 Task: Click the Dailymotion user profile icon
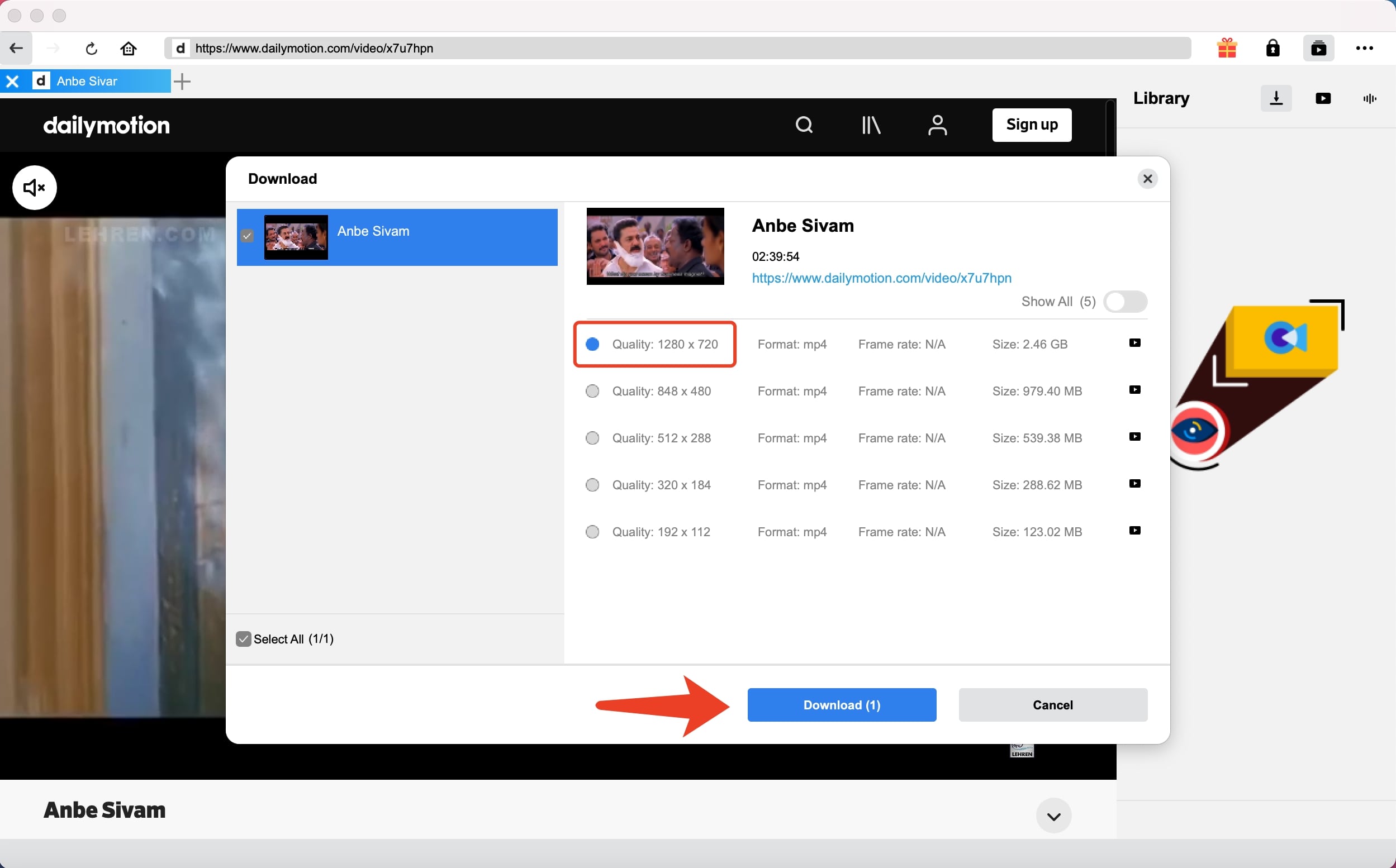937,125
